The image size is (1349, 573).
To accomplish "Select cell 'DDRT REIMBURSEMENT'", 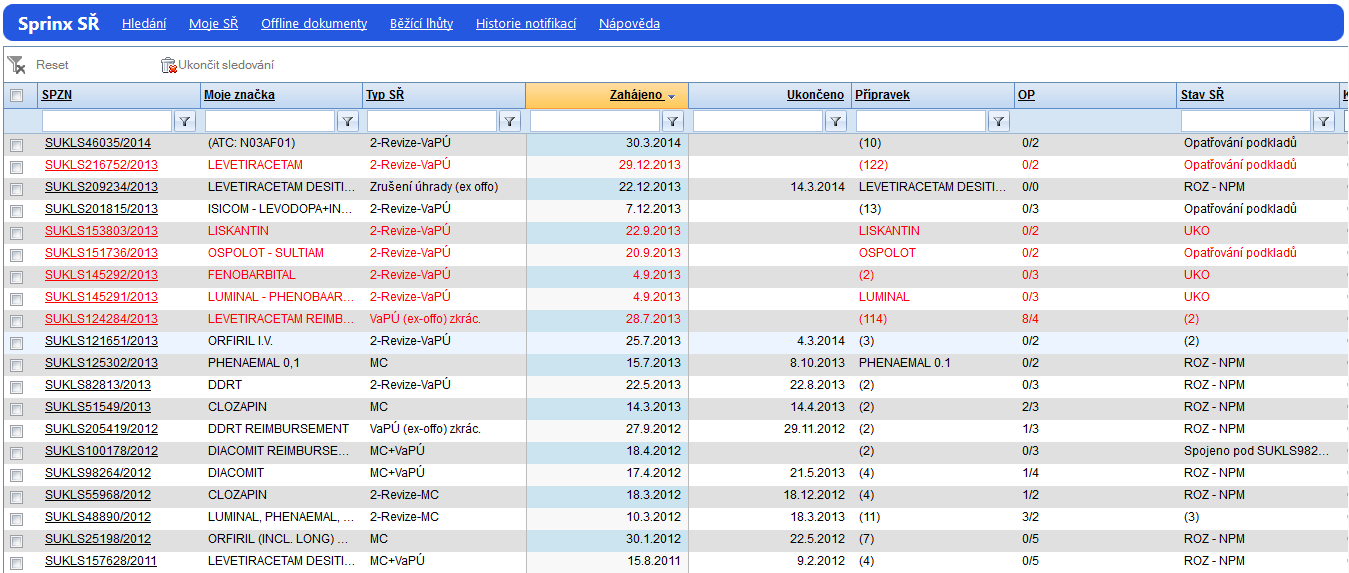I will [278, 429].
